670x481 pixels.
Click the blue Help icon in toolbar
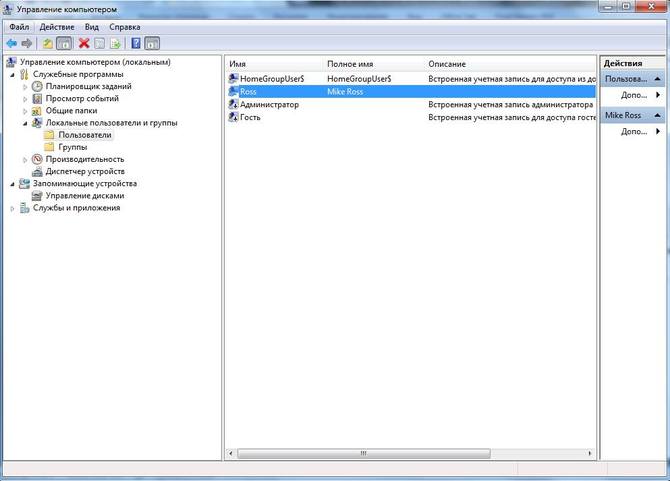pyautogui.click(x=135, y=43)
